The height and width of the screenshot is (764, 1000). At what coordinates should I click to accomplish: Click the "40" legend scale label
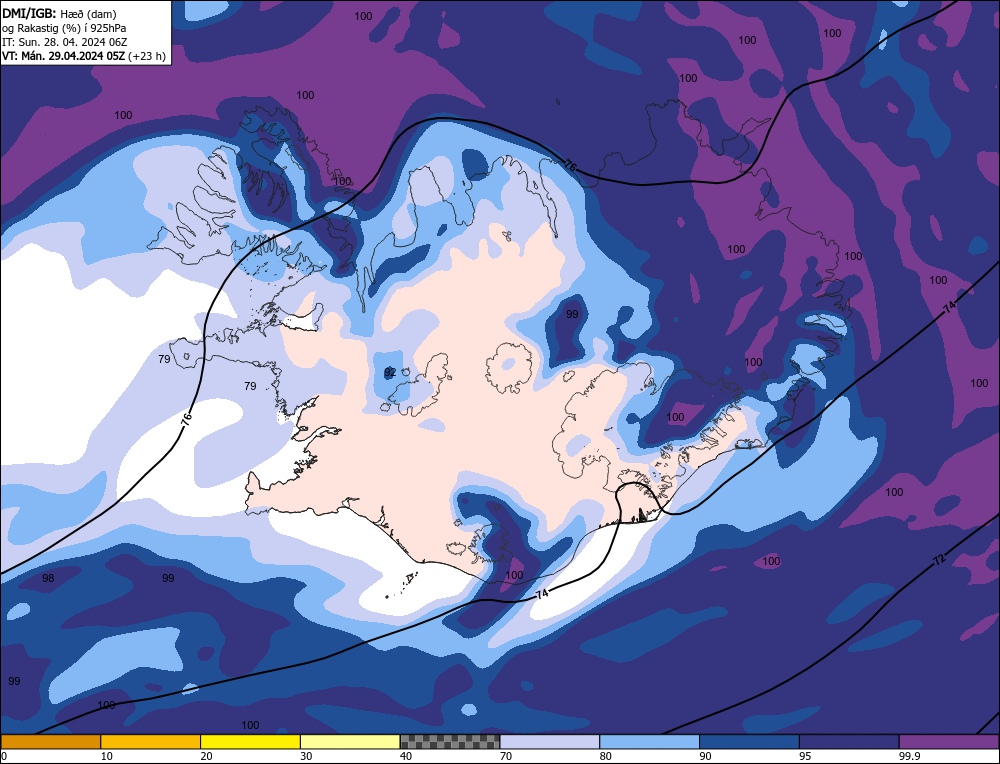coord(406,756)
